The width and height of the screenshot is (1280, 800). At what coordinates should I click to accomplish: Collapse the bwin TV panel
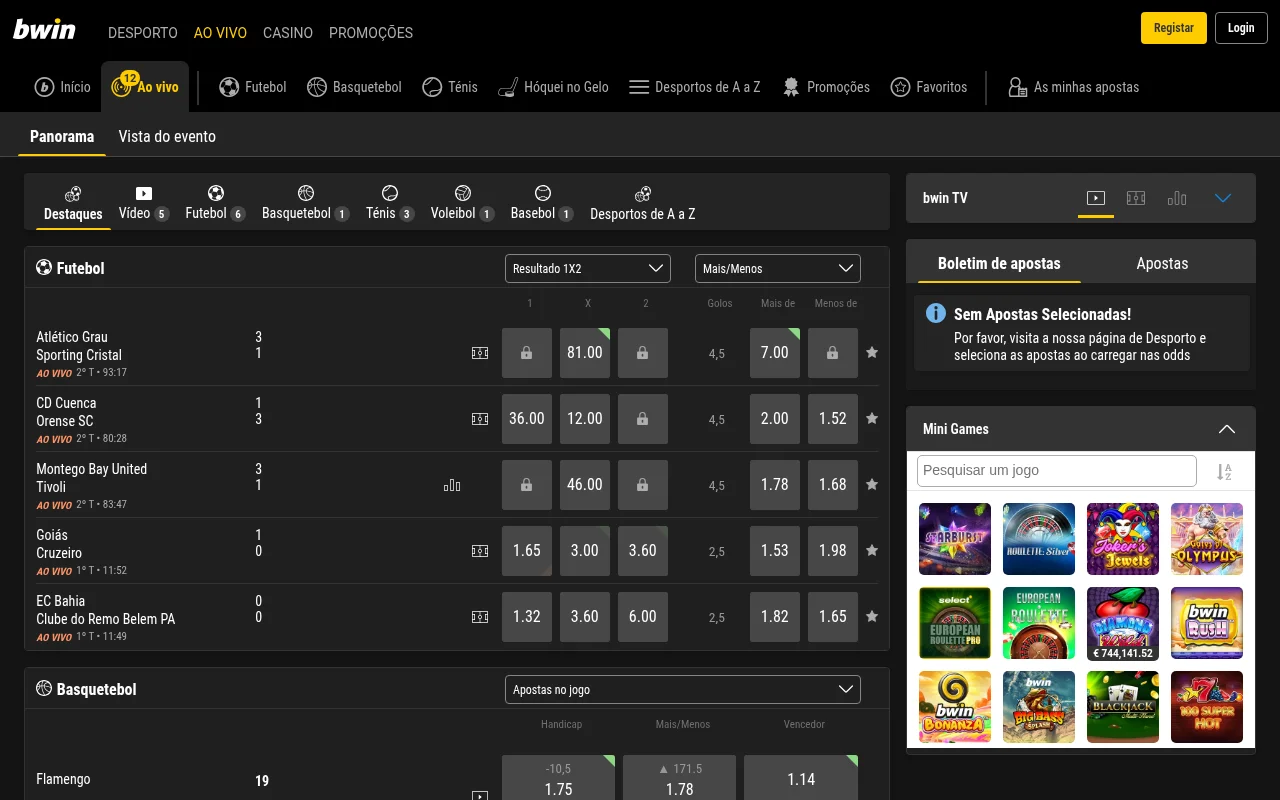click(1223, 198)
